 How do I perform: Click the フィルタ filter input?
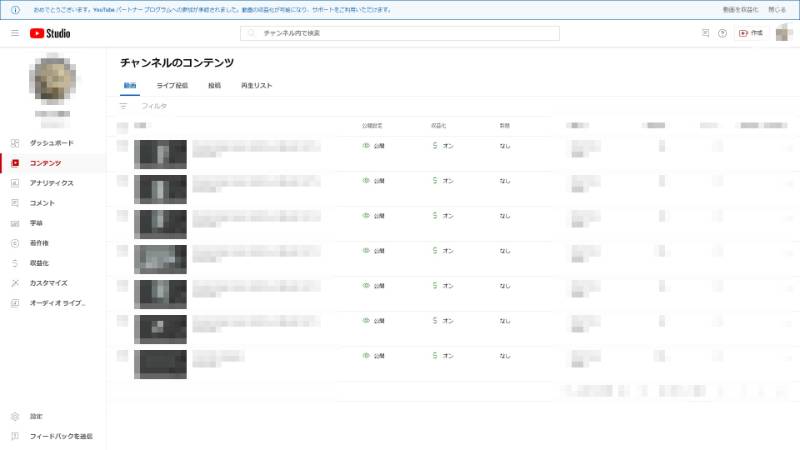(x=154, y=106)
